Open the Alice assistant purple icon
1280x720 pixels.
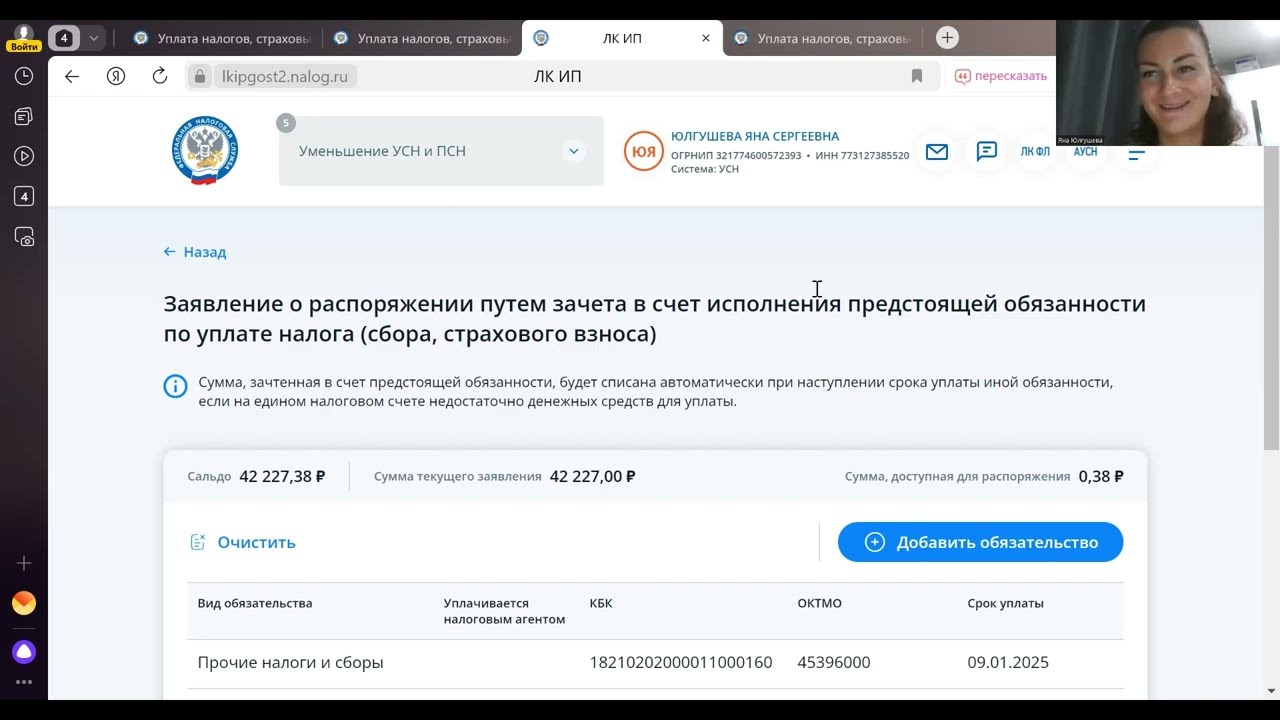click(24, 652)
